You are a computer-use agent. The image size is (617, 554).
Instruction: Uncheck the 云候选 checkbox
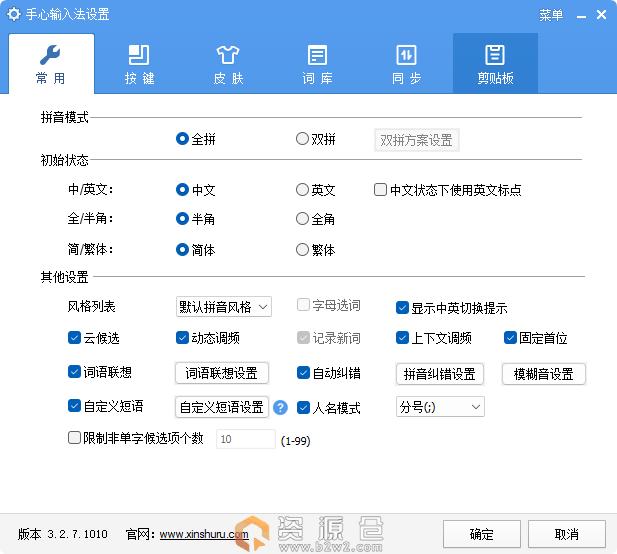click(74, 338)
